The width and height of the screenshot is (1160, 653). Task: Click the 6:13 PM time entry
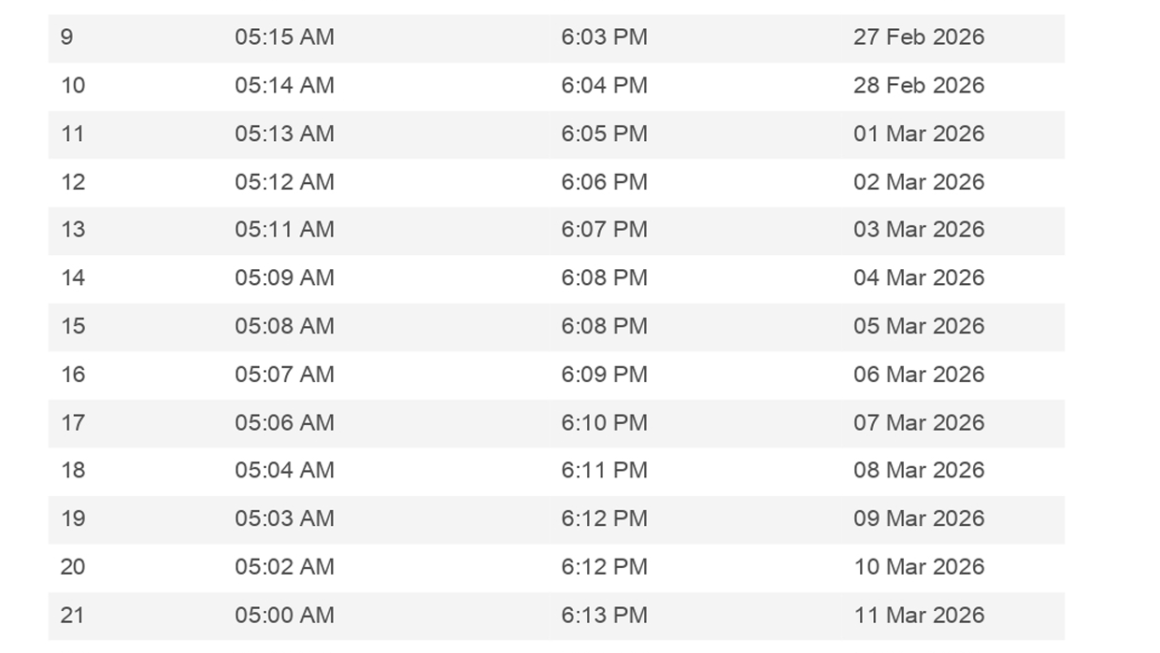click(604, 615)
